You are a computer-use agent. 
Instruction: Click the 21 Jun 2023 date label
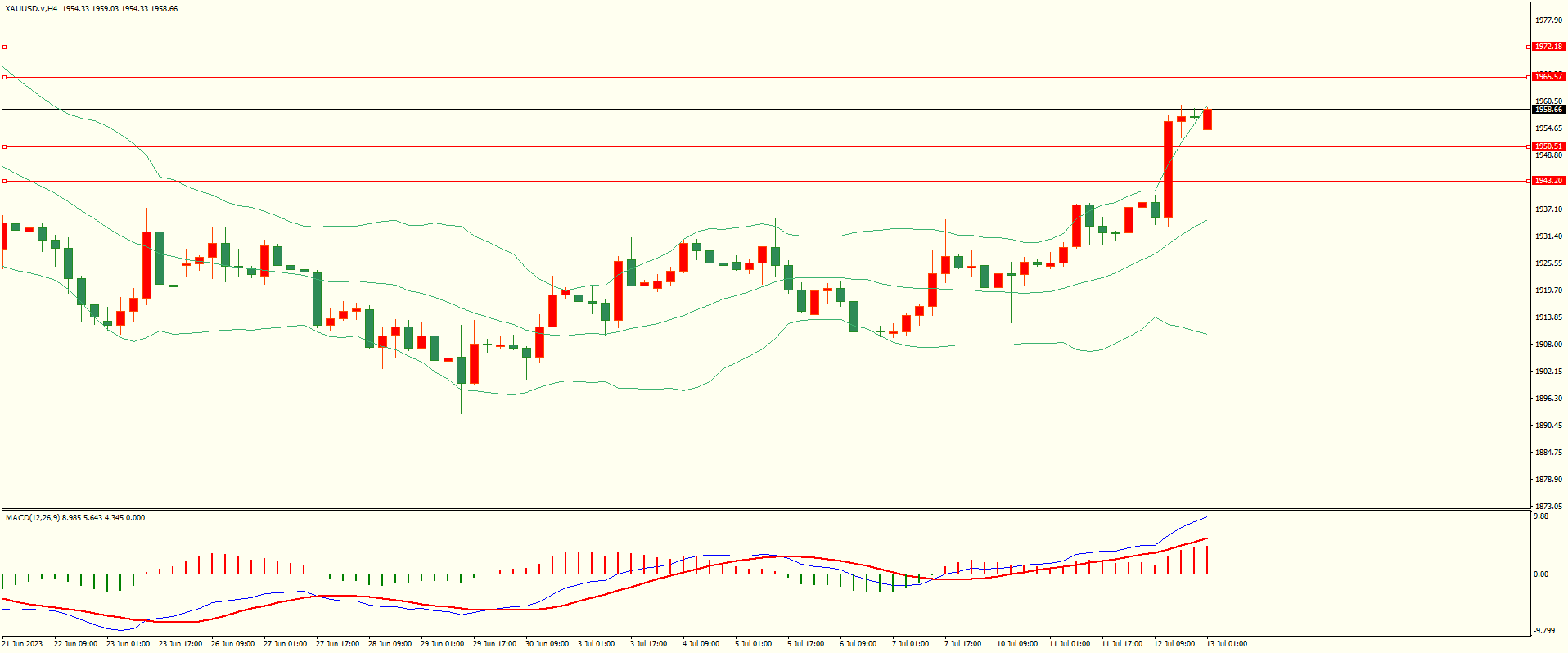coord(23,644)
